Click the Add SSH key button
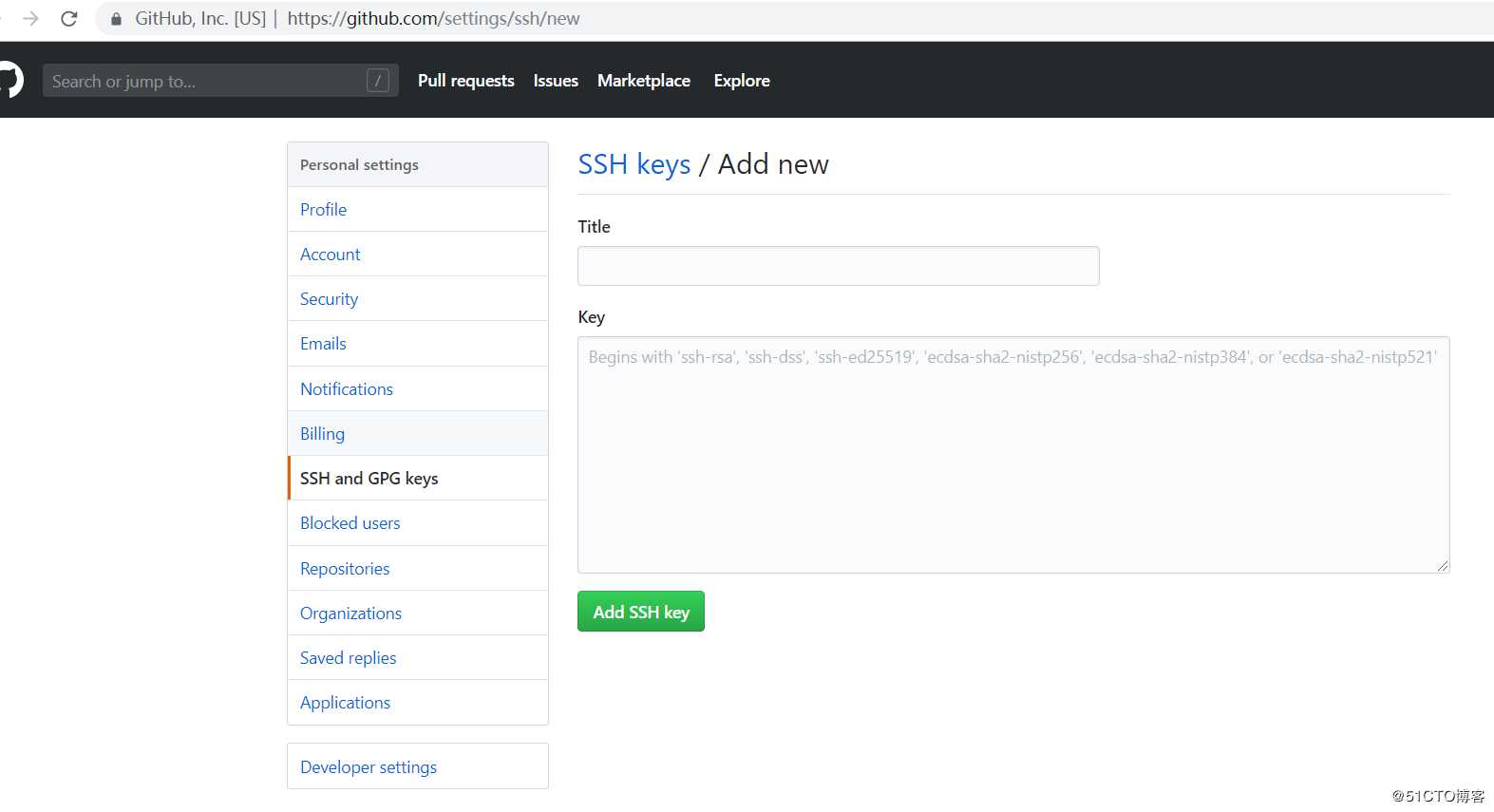This screenshot has height=812, width=1494. click(641, 612)
